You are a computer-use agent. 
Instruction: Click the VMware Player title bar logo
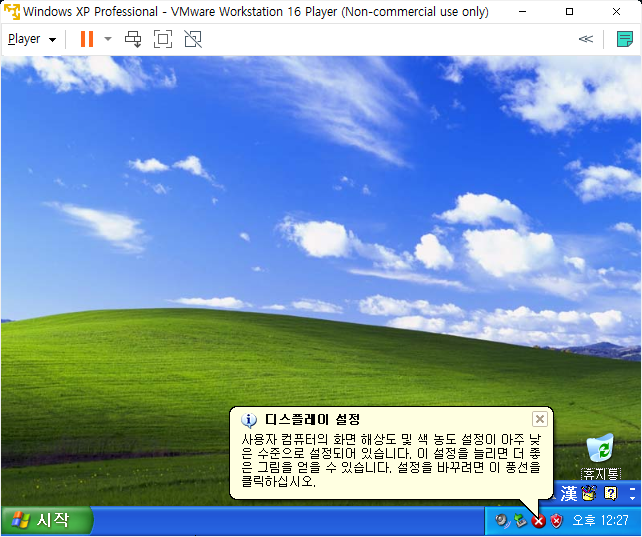pyautogui.click(x=11, y=11)
